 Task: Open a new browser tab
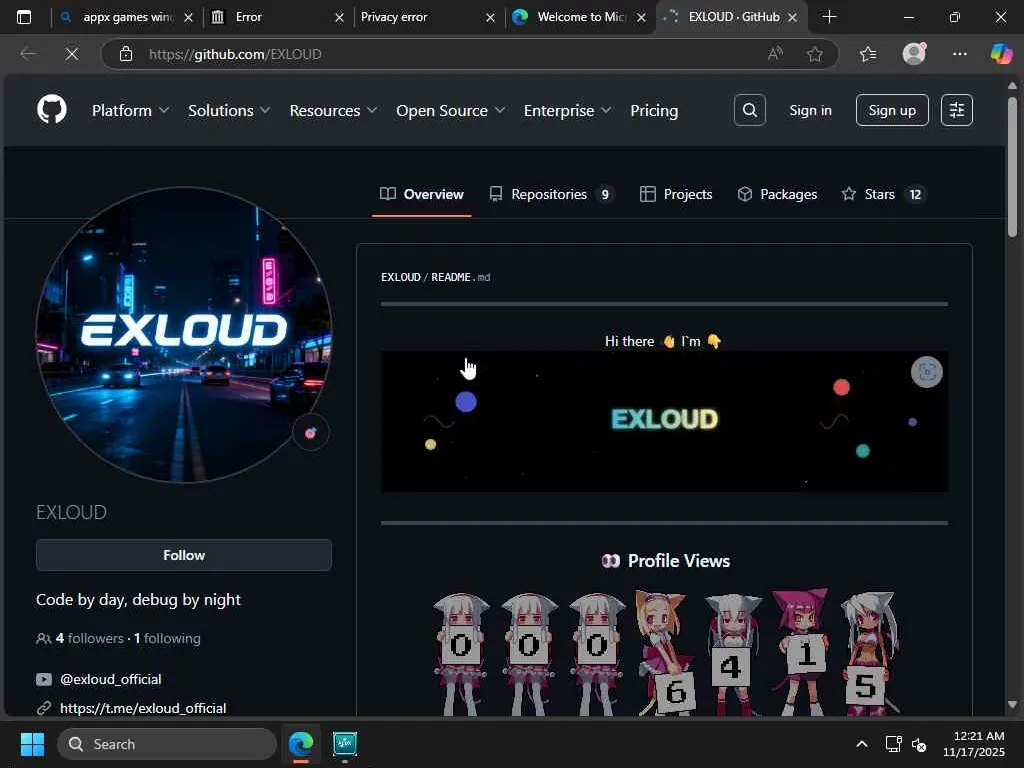coord(829,17)
